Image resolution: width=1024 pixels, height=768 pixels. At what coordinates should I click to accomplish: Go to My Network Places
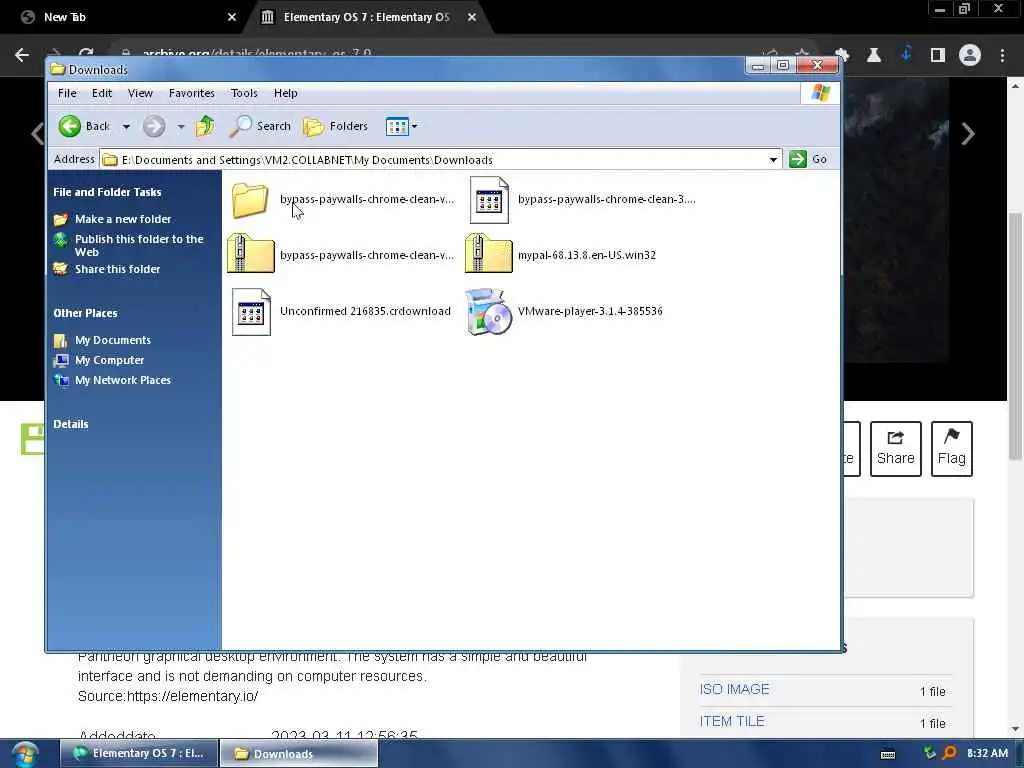click(123, 380)
